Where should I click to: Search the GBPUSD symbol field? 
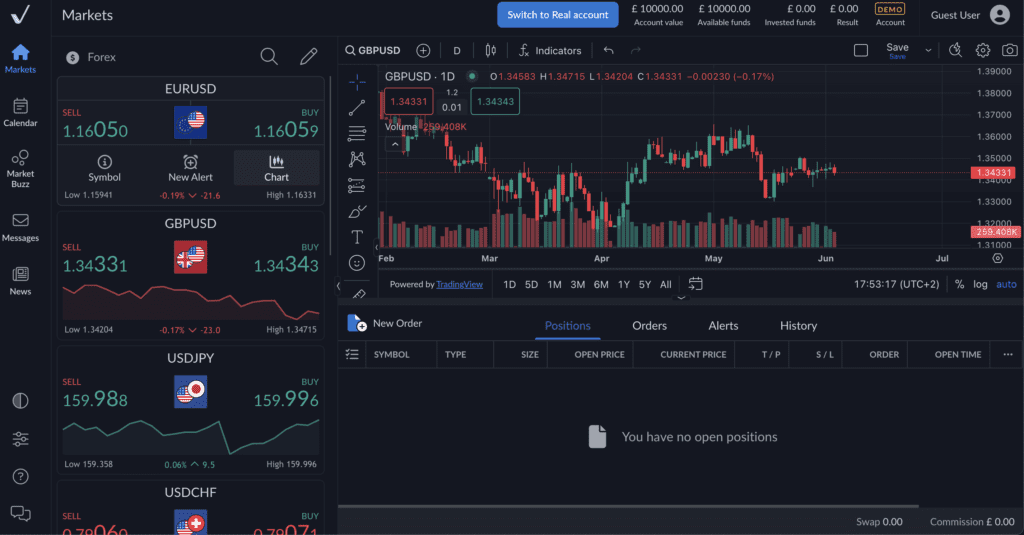(373, 50)
